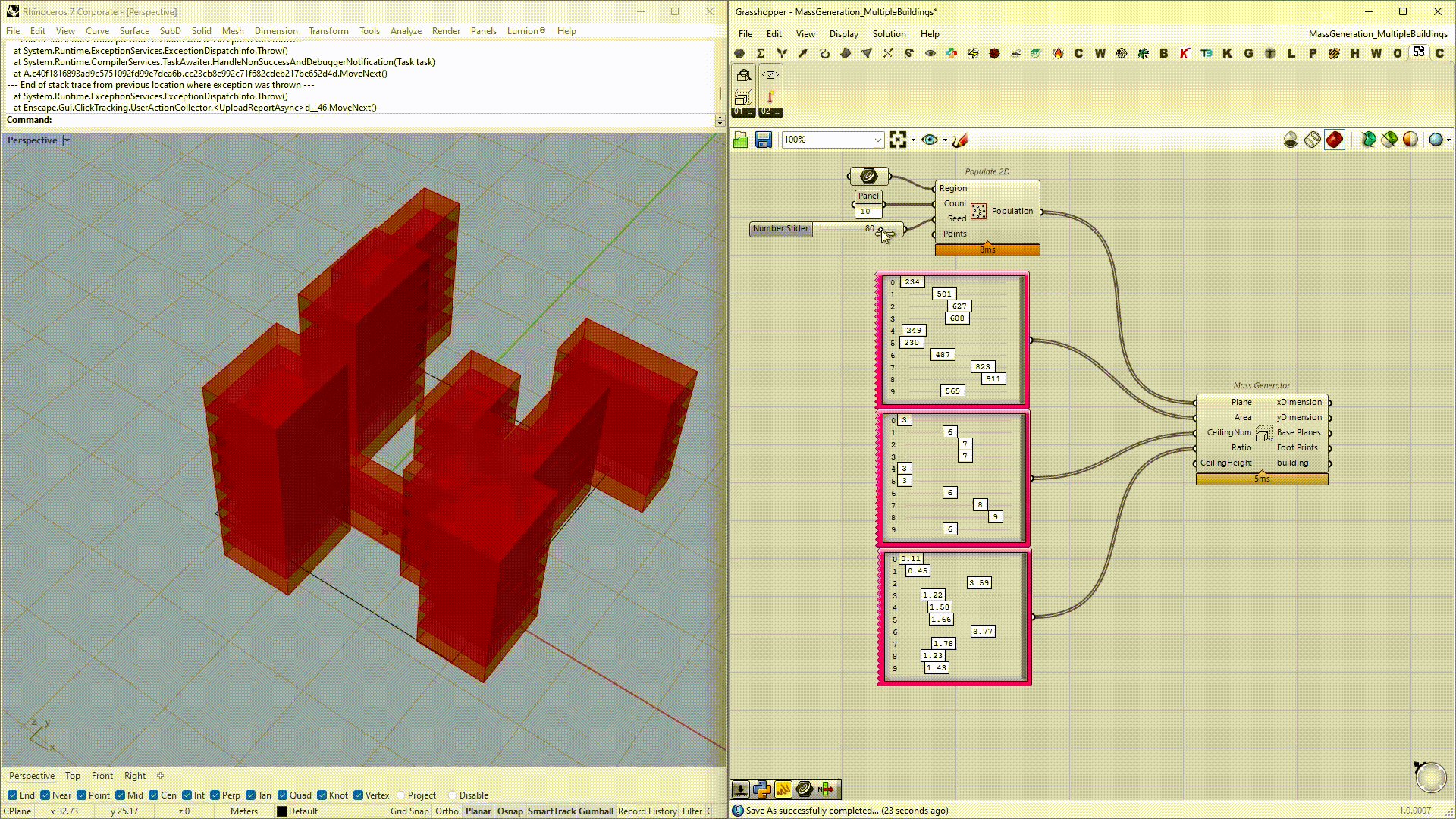Viewport: 1456px width, 819px height.
Task: Click the Python icon in canvas widget bar
Action: click(762, 789)
